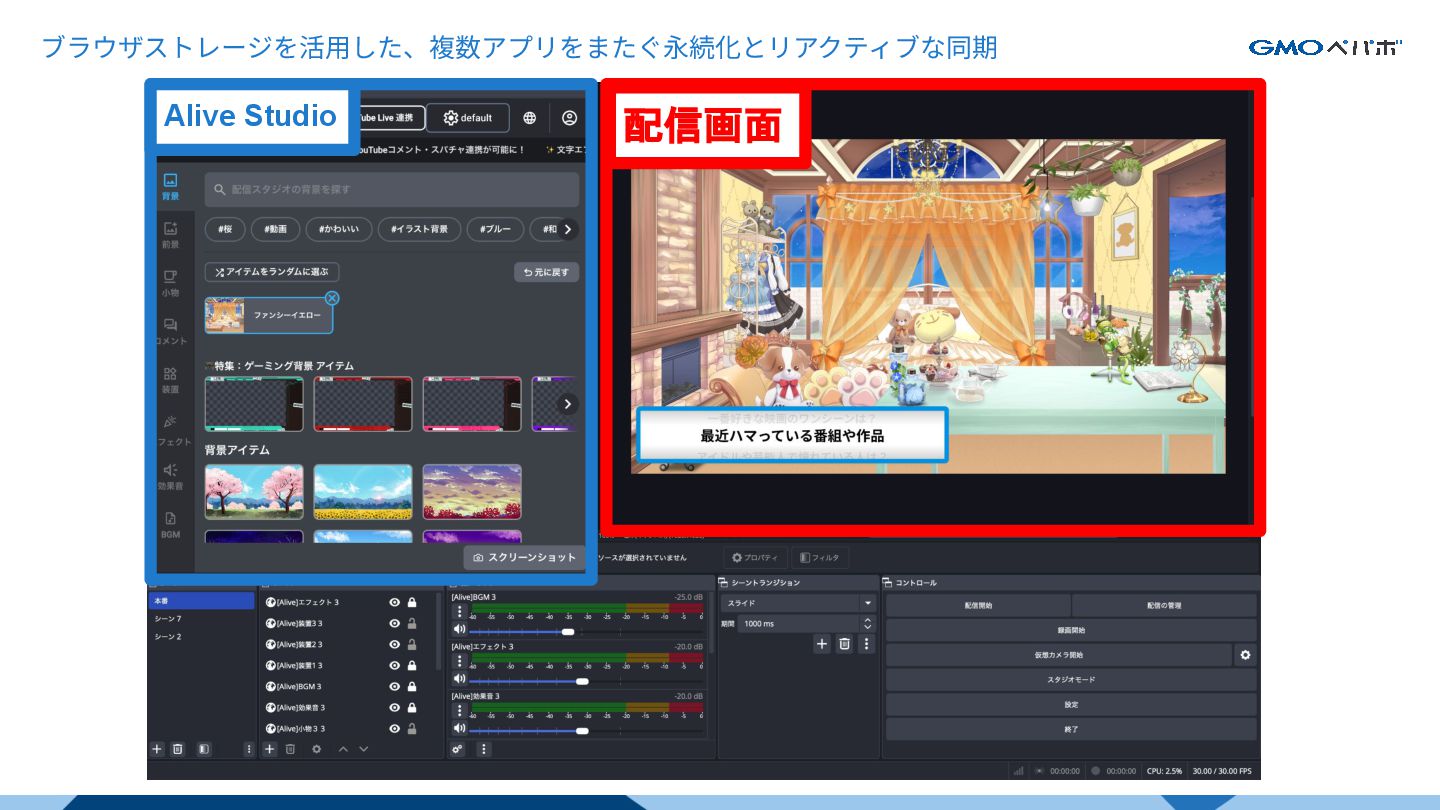Click the 期間 1000 ms stepper arrows

click(x=867, y=623)
